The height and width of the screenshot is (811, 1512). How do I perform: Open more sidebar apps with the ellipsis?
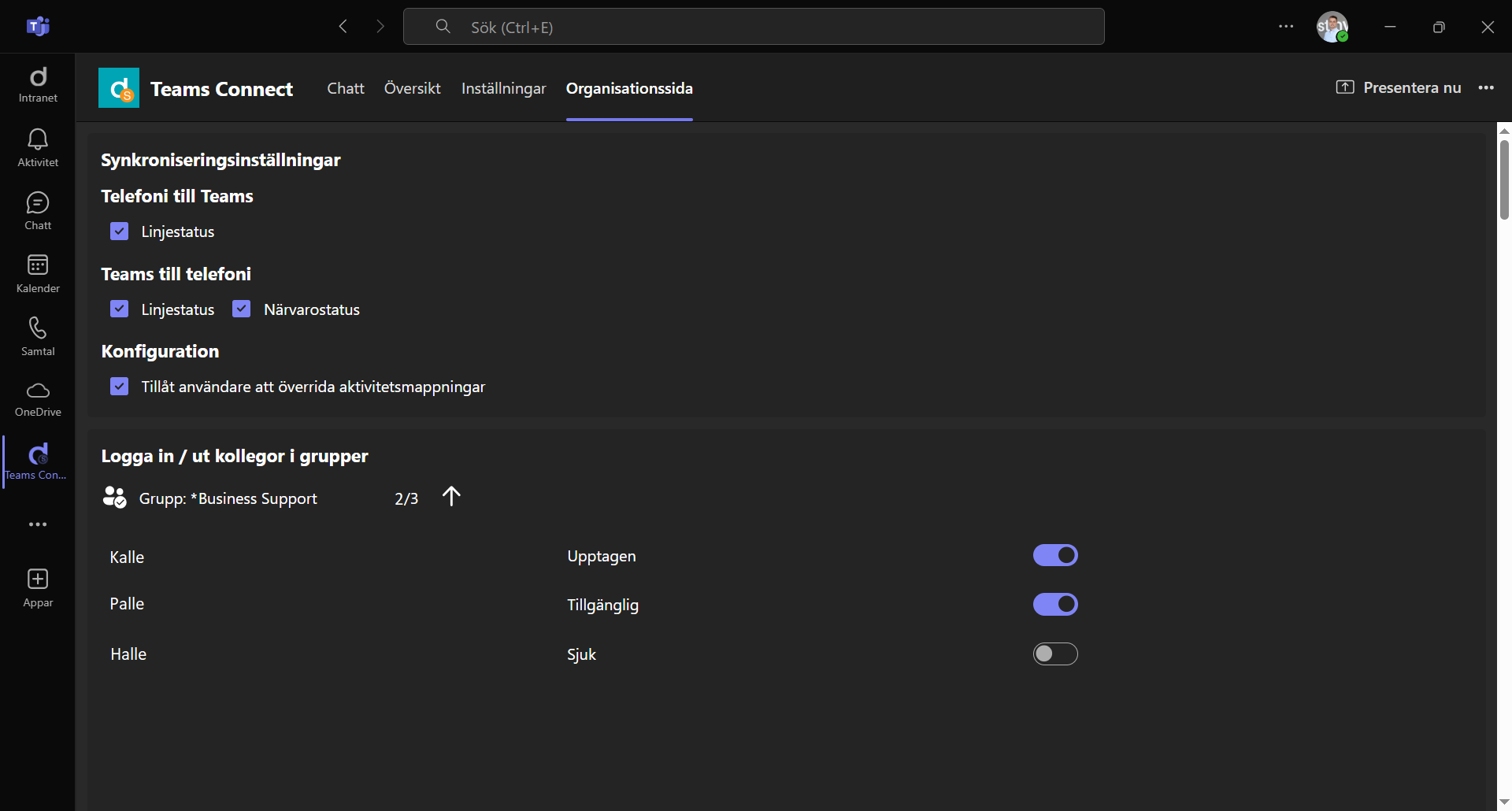pos(37,524)
